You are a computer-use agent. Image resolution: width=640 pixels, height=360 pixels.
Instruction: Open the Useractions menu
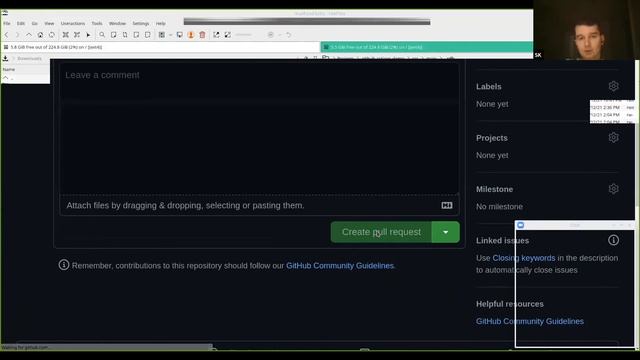click(x=73, y=24)
